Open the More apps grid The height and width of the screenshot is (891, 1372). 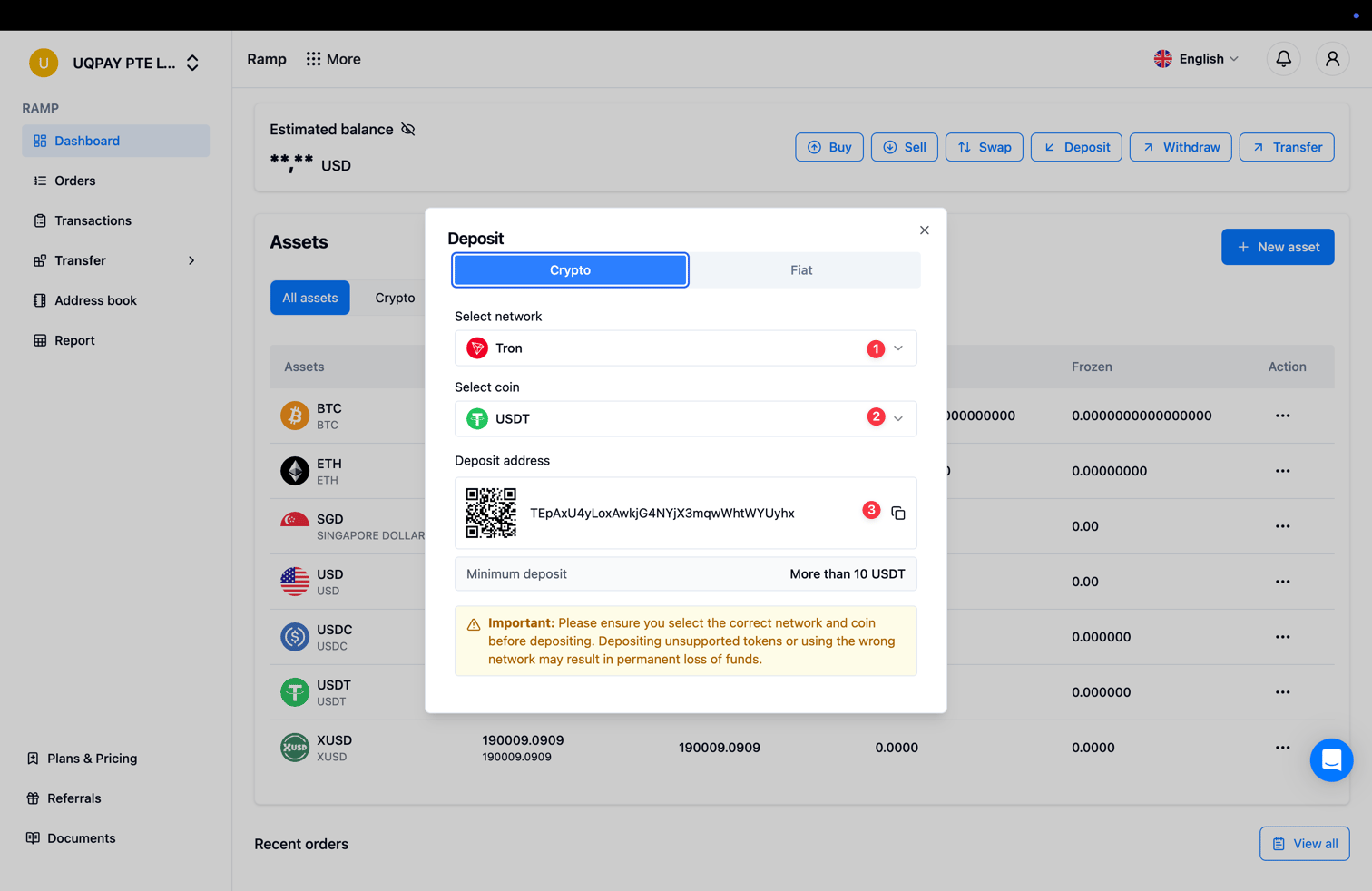click(333, 59)
